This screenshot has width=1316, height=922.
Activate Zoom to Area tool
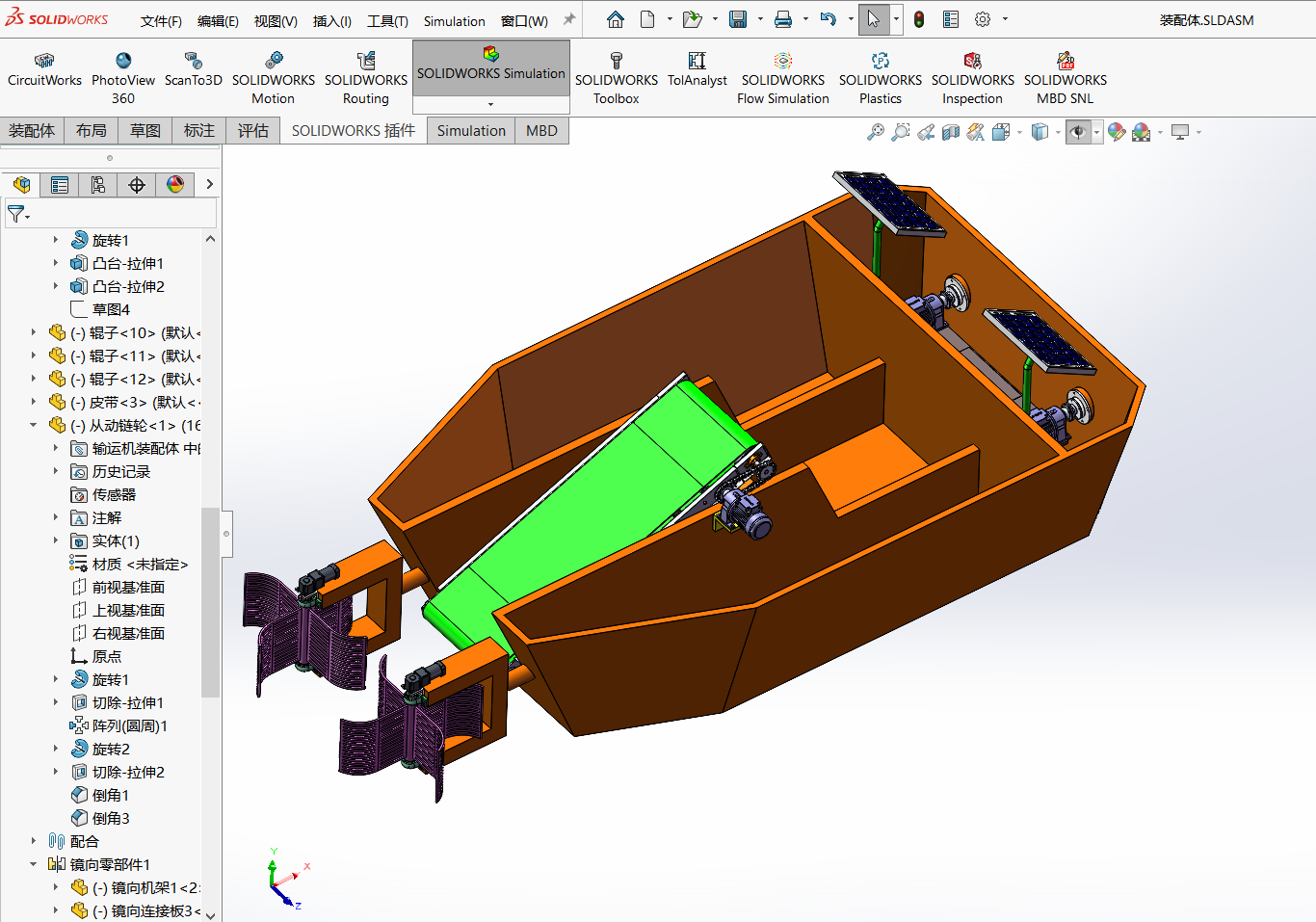(900, 132)
